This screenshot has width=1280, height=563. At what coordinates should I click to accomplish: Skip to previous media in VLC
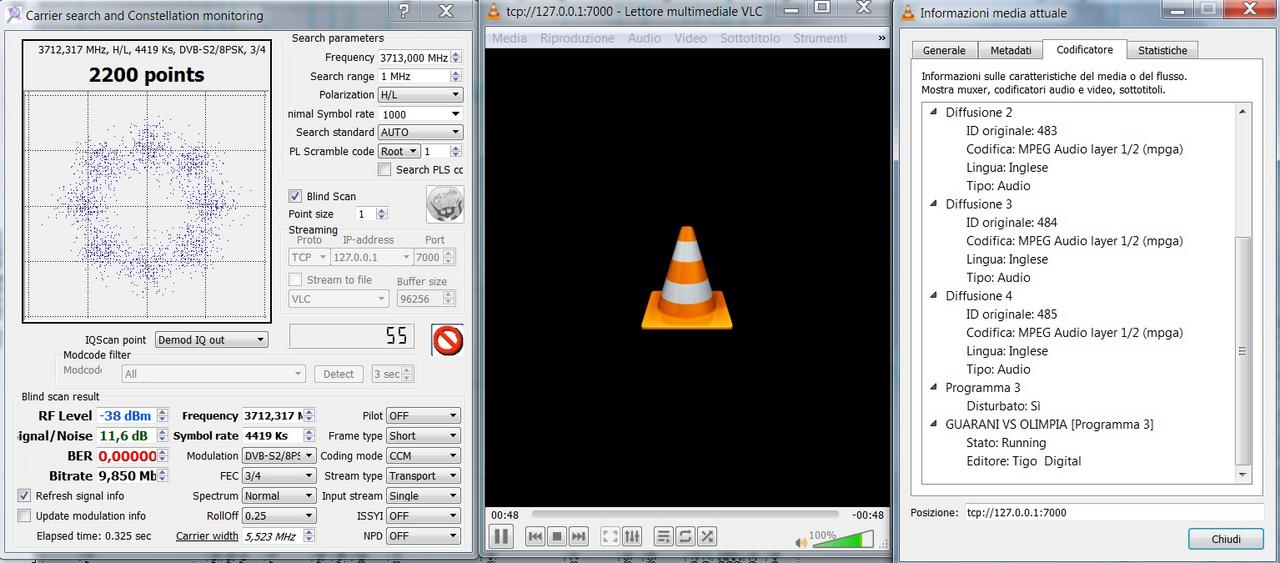point(535,537)
